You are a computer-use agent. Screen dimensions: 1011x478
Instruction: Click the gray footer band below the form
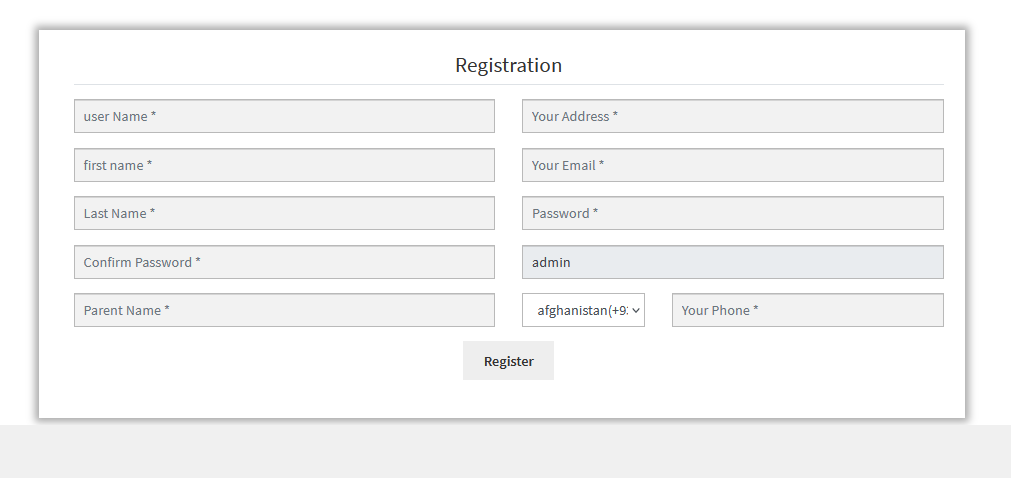pyautogui.click(x=505, y=452)
